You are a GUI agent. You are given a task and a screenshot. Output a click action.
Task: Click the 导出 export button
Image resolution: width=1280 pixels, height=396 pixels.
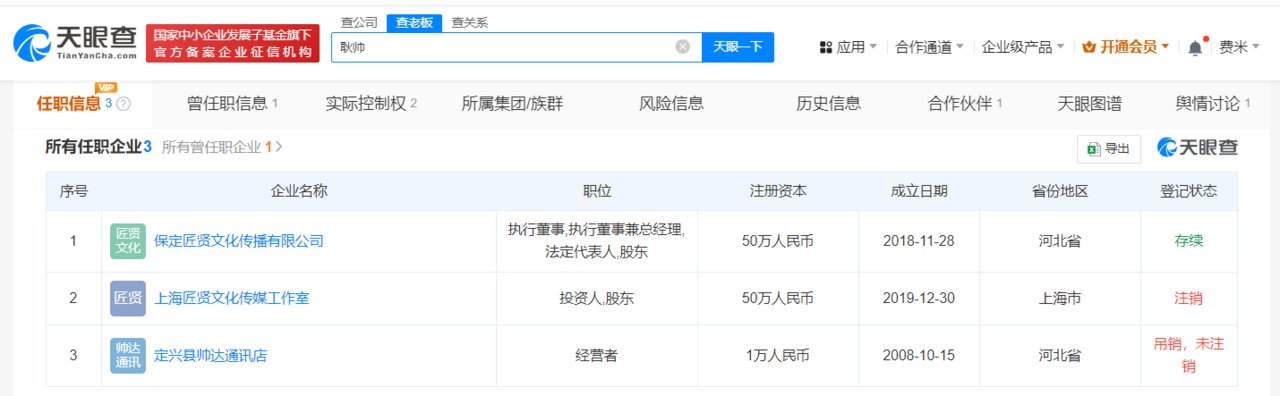pyautogui.click(x=1109, y=148)
